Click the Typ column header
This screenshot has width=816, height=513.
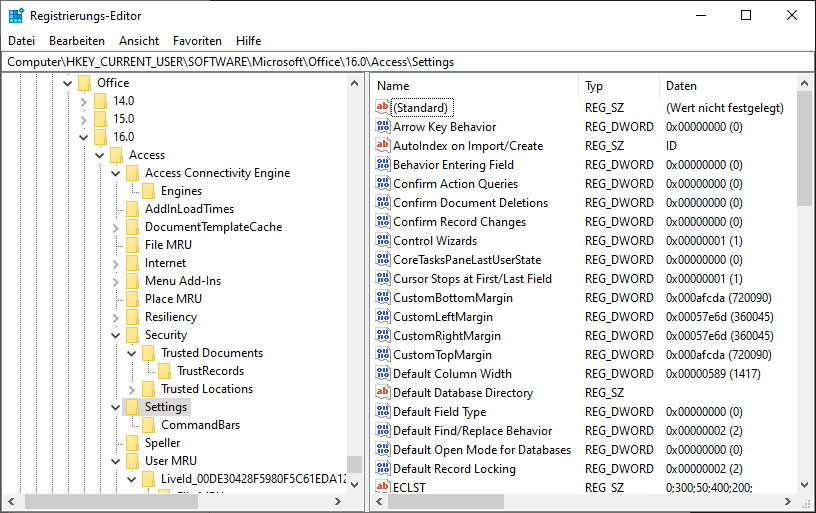[618, 86]
